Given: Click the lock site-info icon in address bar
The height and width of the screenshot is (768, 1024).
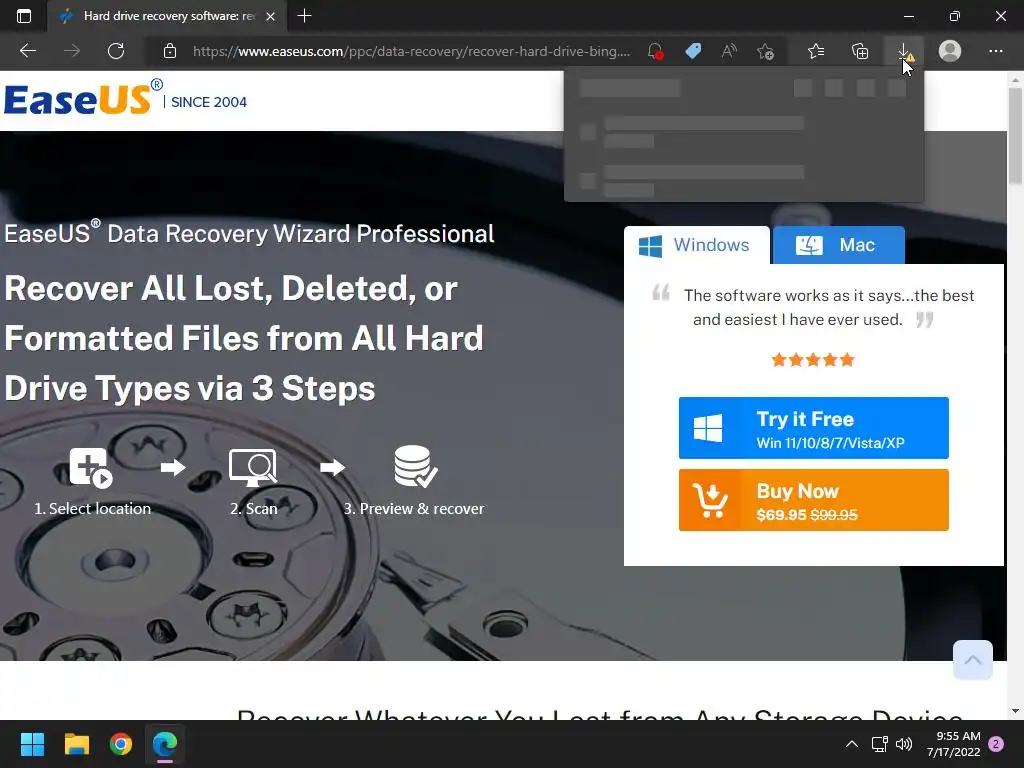Looking at the screenshot, I should (x=170, y=51).
